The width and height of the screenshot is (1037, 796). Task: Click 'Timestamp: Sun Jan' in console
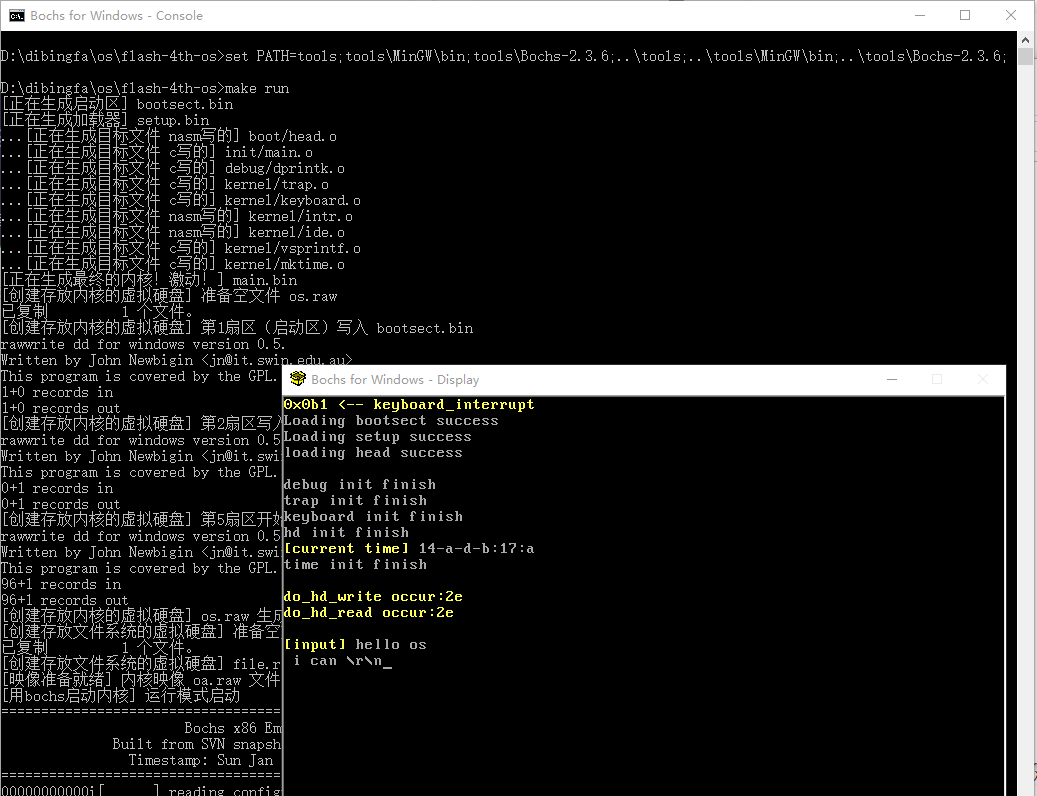pos(200,760)
